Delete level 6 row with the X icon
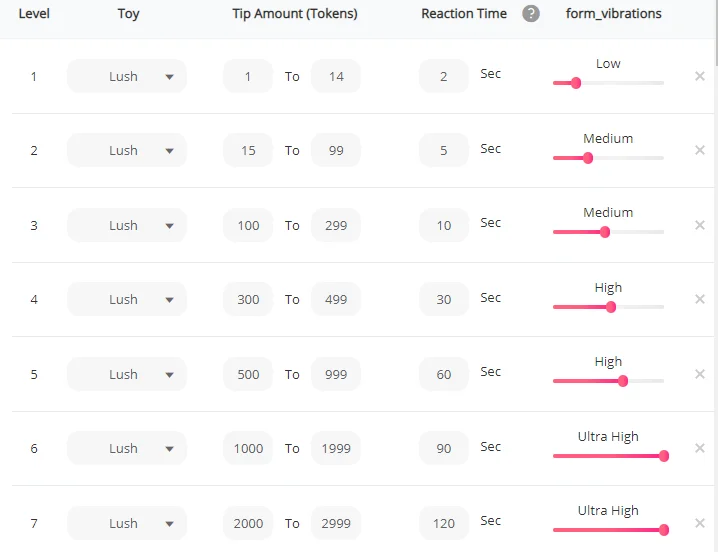The width and height of the screenshot is (718, 552). 700,448
